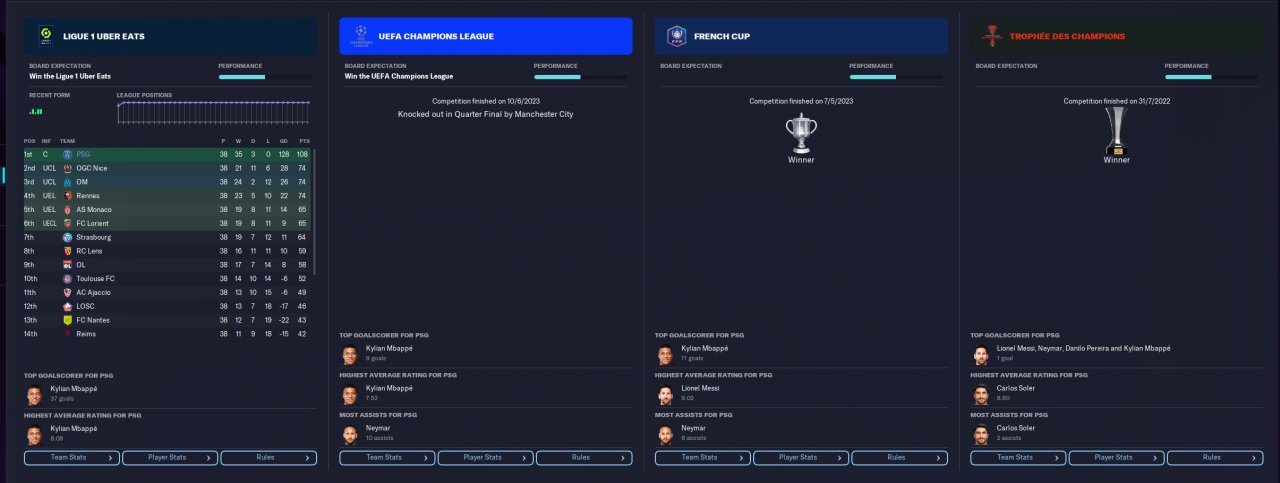The image size is (1280, 483).
Task: Click Neymar name beside 6 assists
Action: coord(693,428)
